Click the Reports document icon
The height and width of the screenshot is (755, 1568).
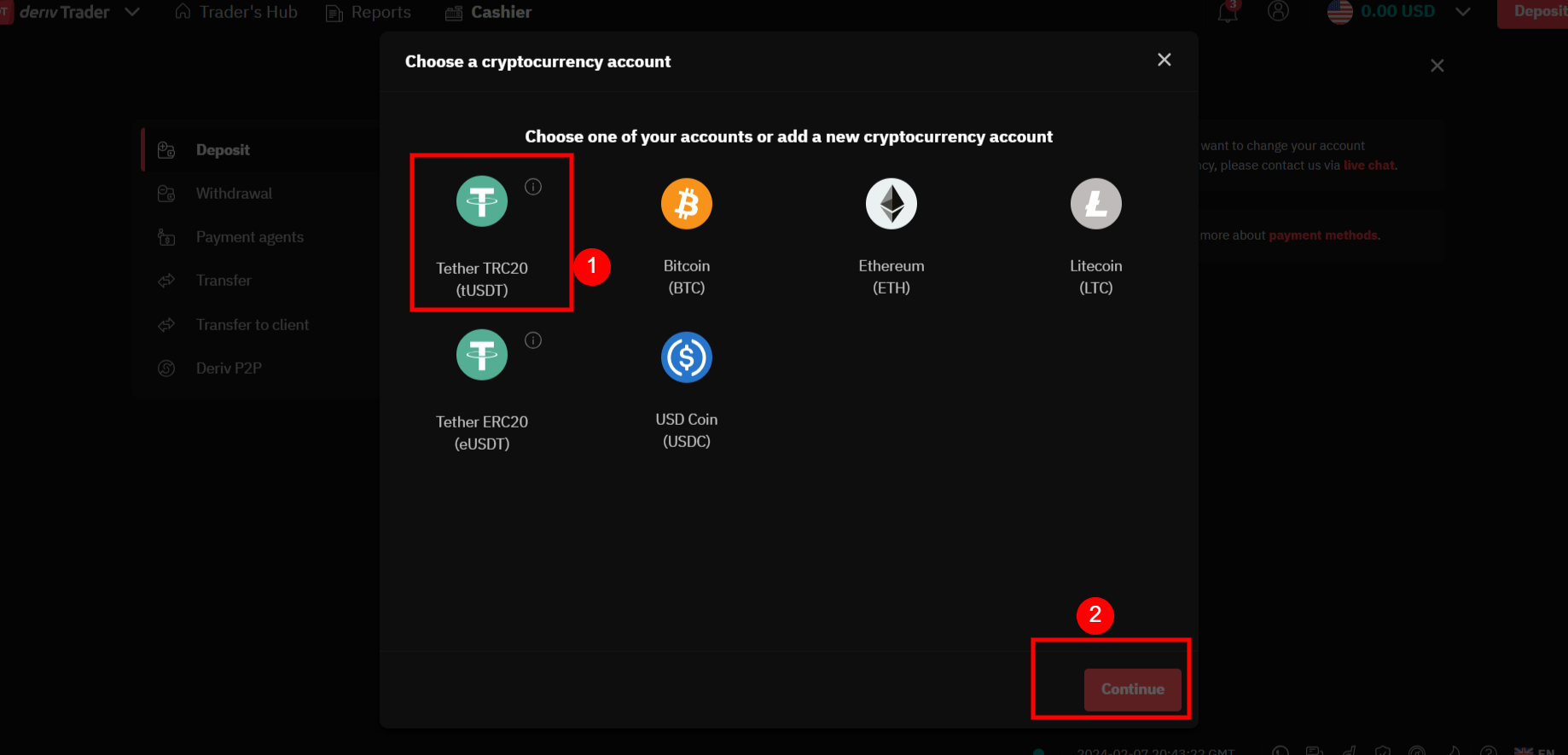pos(334,14)
